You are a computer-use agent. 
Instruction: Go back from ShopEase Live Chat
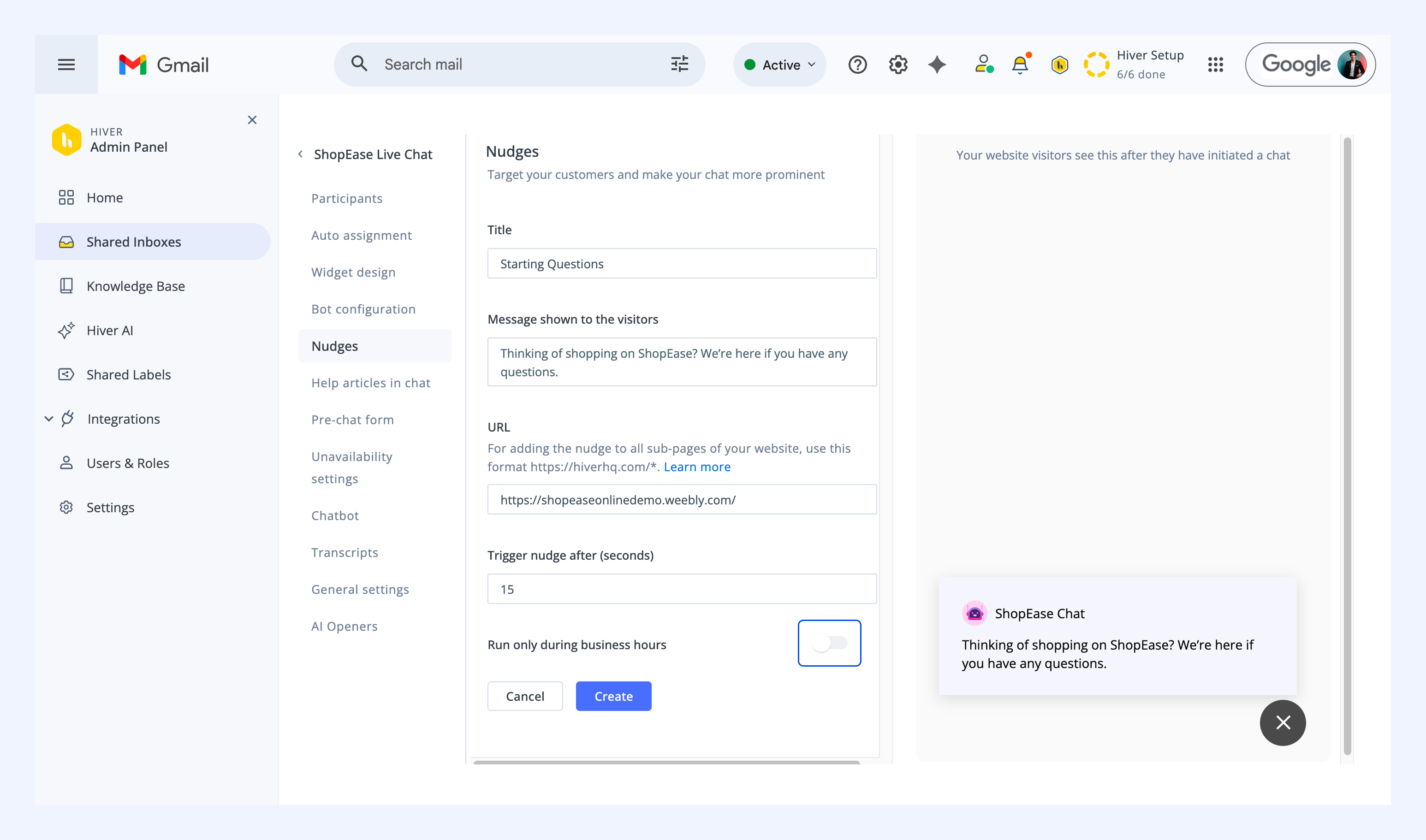301,154
